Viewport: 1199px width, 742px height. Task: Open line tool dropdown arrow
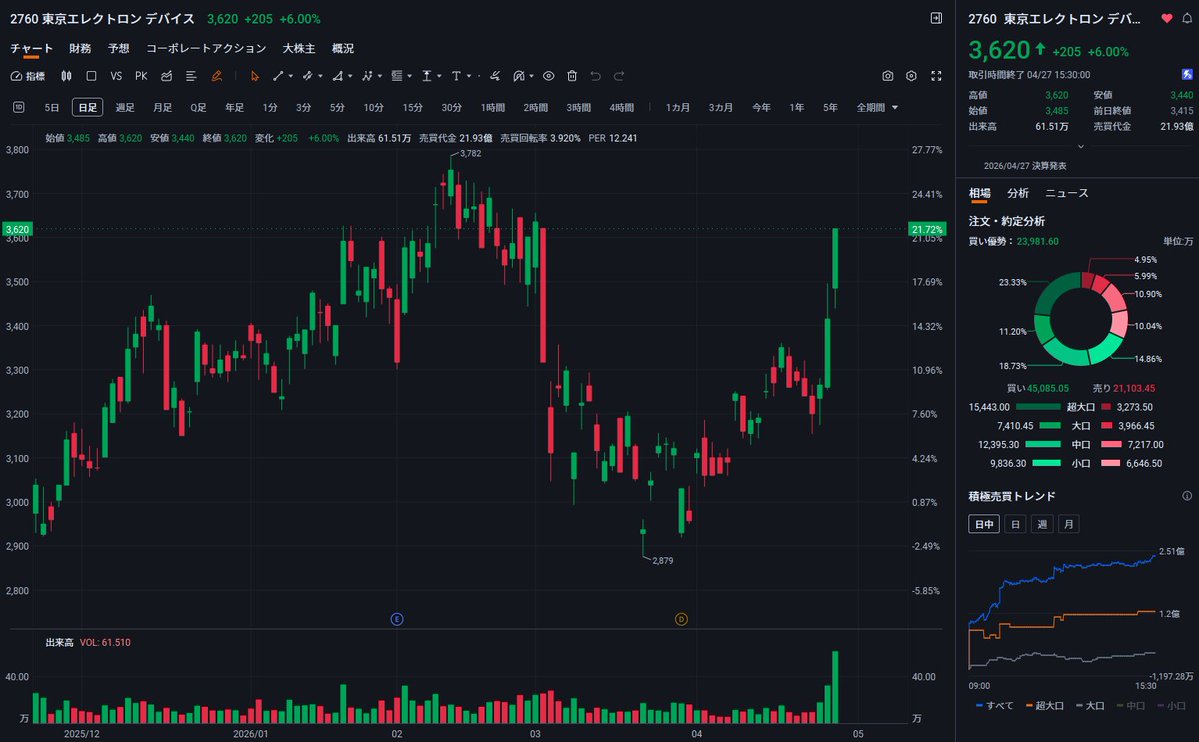pyautogui.click(x=291, y=76)
